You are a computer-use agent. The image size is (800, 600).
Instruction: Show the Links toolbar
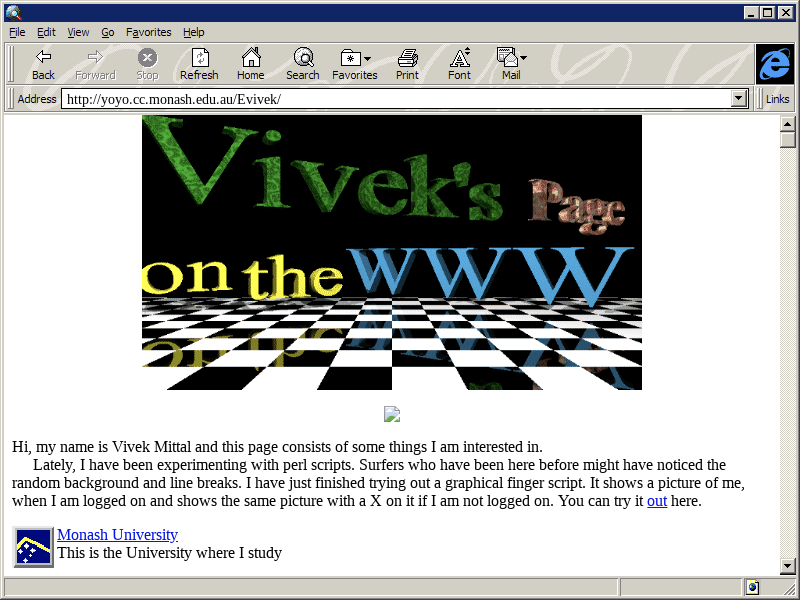[777, 99]
